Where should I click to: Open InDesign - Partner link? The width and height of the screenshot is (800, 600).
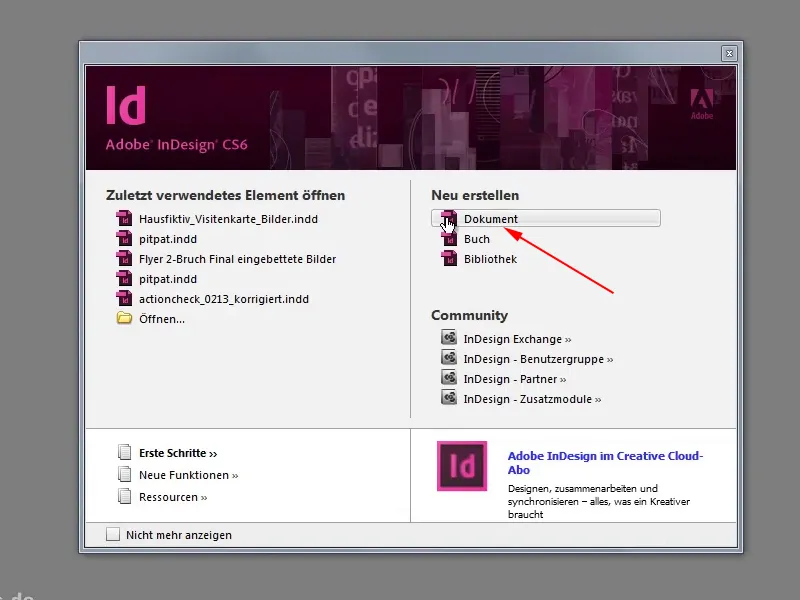pyautogui.click(x=515, y=379)
